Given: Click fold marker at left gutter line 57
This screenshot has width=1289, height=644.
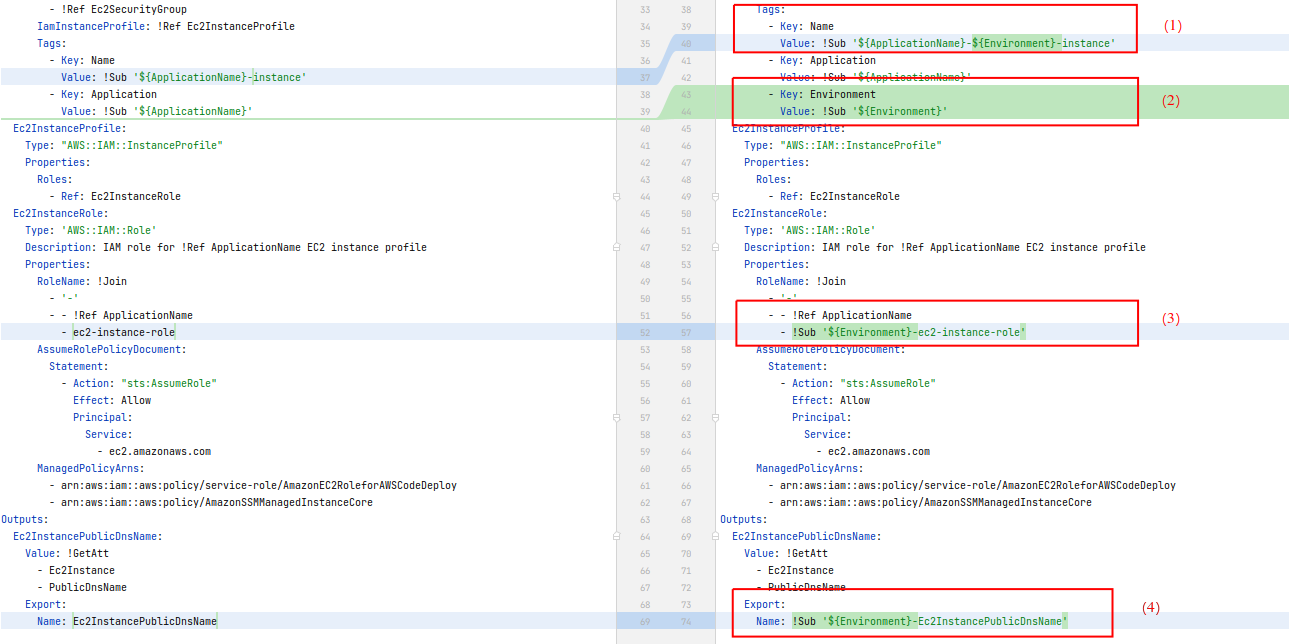Looking at the screenshot, I should click(616, 417).
